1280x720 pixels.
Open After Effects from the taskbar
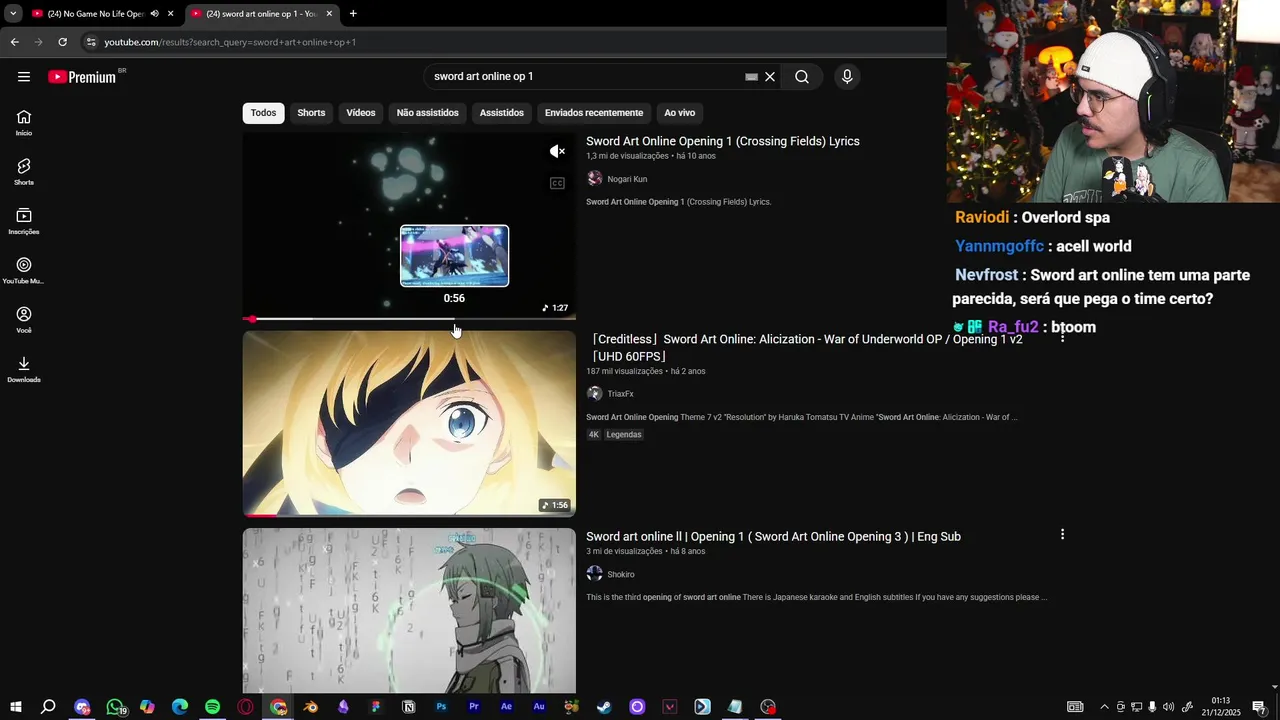click(x=507, y=707)
